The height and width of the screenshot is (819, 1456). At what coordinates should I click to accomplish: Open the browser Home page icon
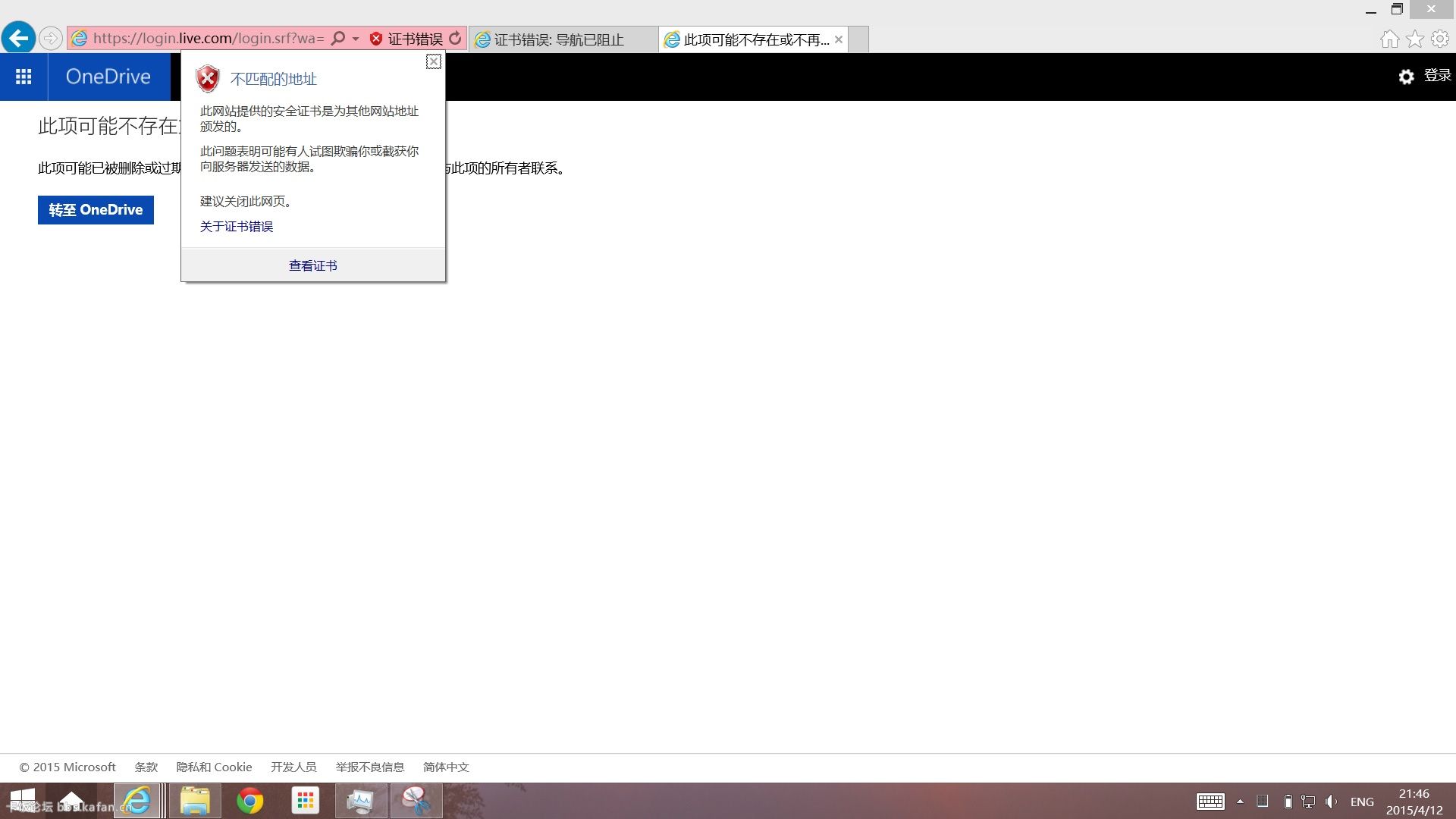click(x=1389, y=39)
